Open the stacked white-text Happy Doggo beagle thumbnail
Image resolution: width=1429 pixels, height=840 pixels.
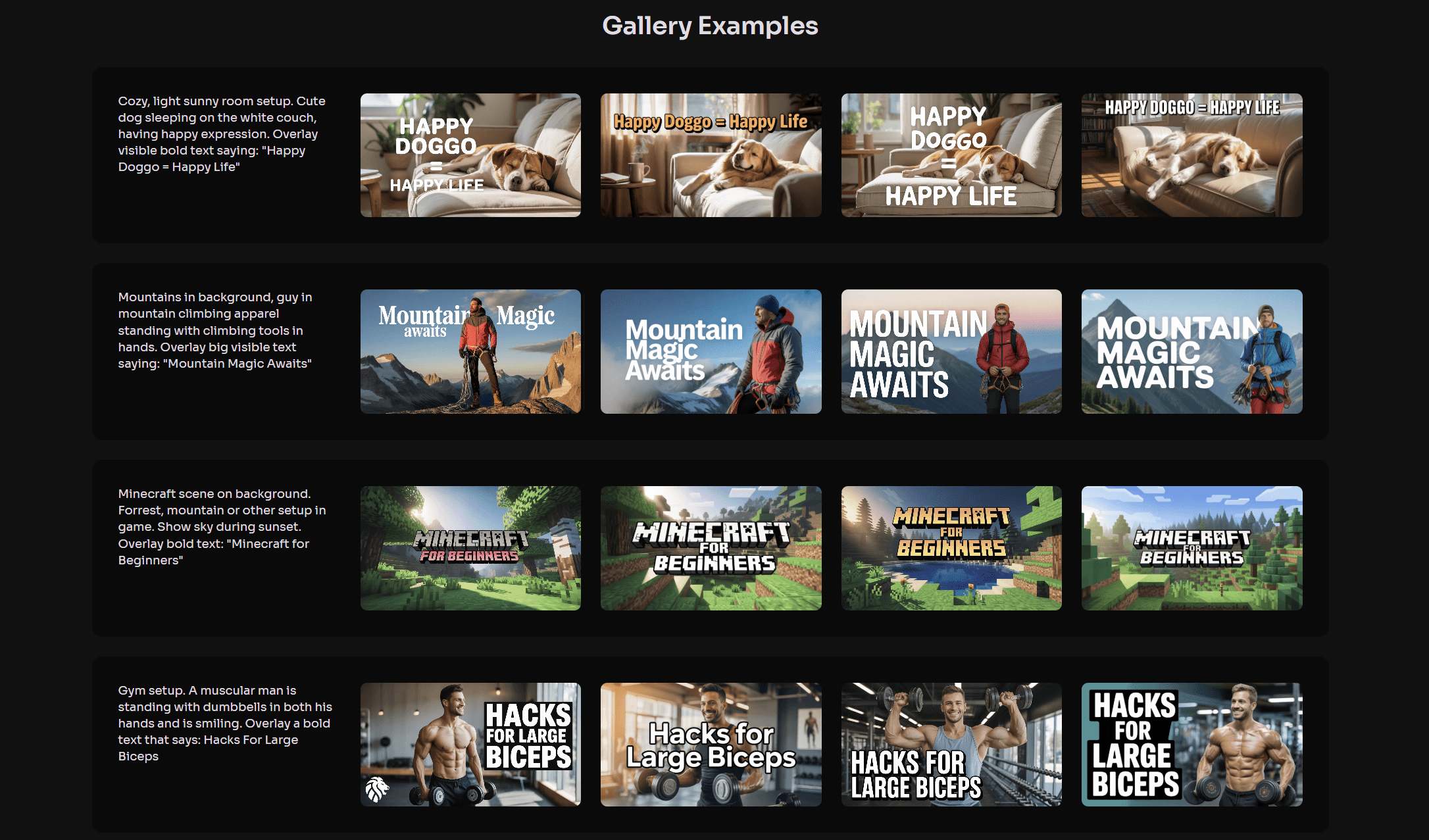pos(470,155)
